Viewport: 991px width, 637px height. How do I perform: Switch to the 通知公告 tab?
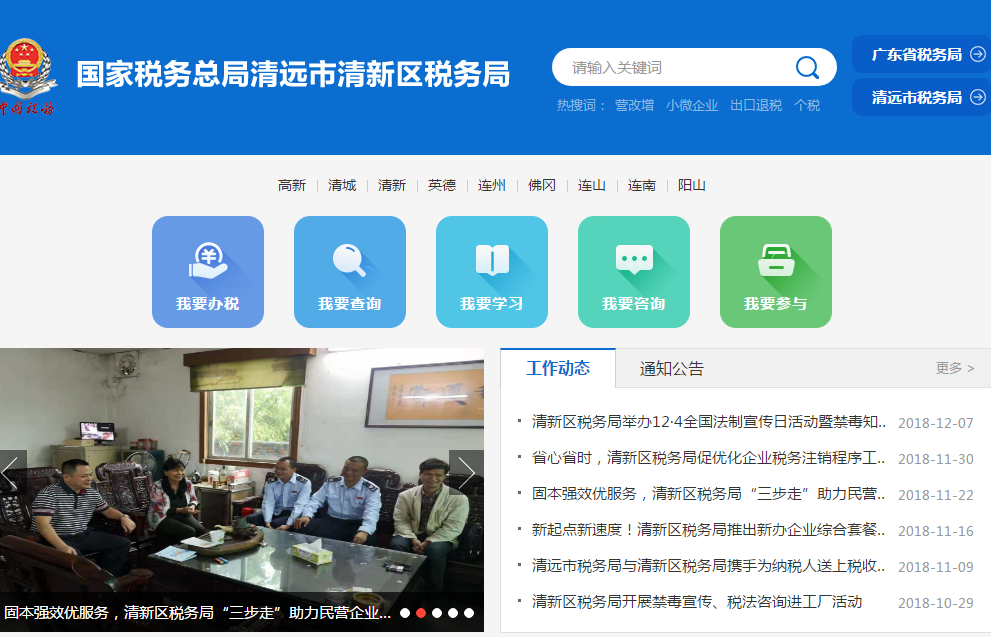point(672,368)
